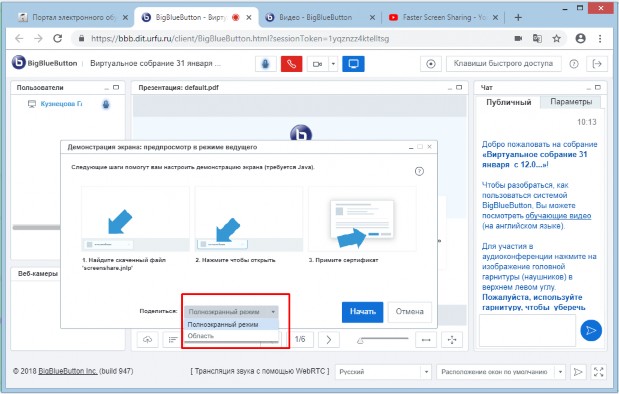Open the browser profile icon
Screen dimensions: 619x394
tap(580, 38)
